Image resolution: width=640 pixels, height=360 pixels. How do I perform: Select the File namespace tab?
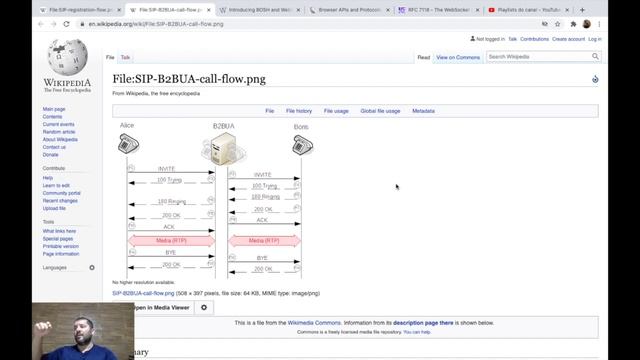click(x=110, y=58)
